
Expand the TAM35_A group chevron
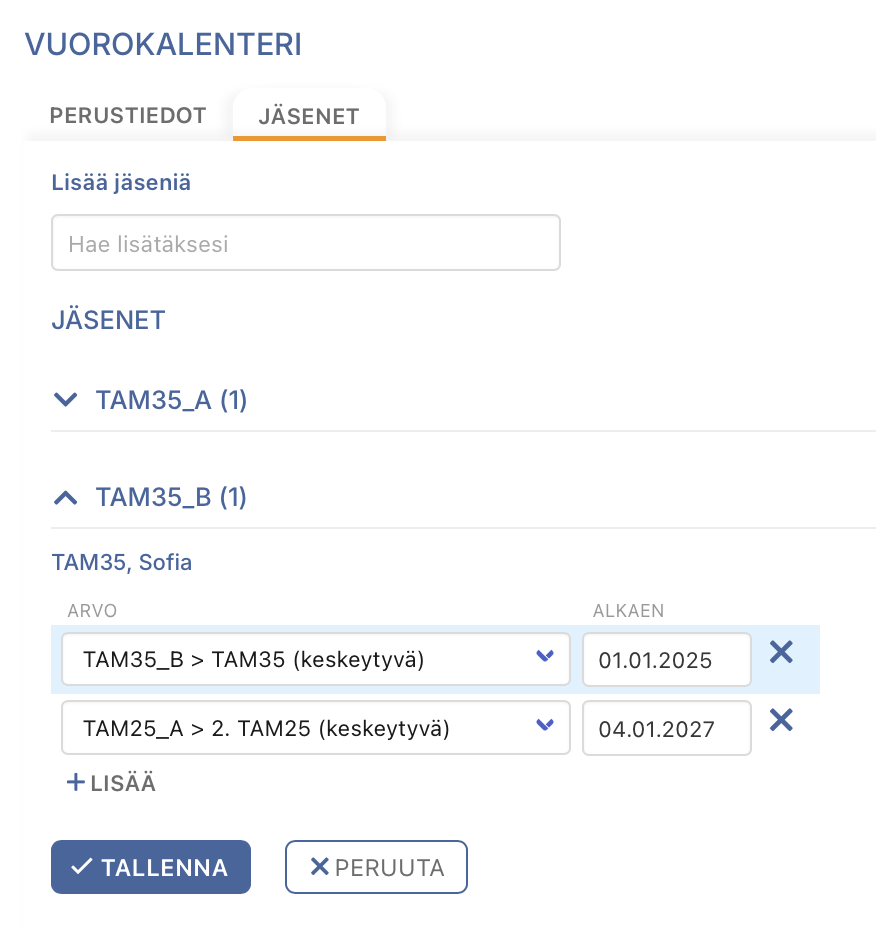65,399
